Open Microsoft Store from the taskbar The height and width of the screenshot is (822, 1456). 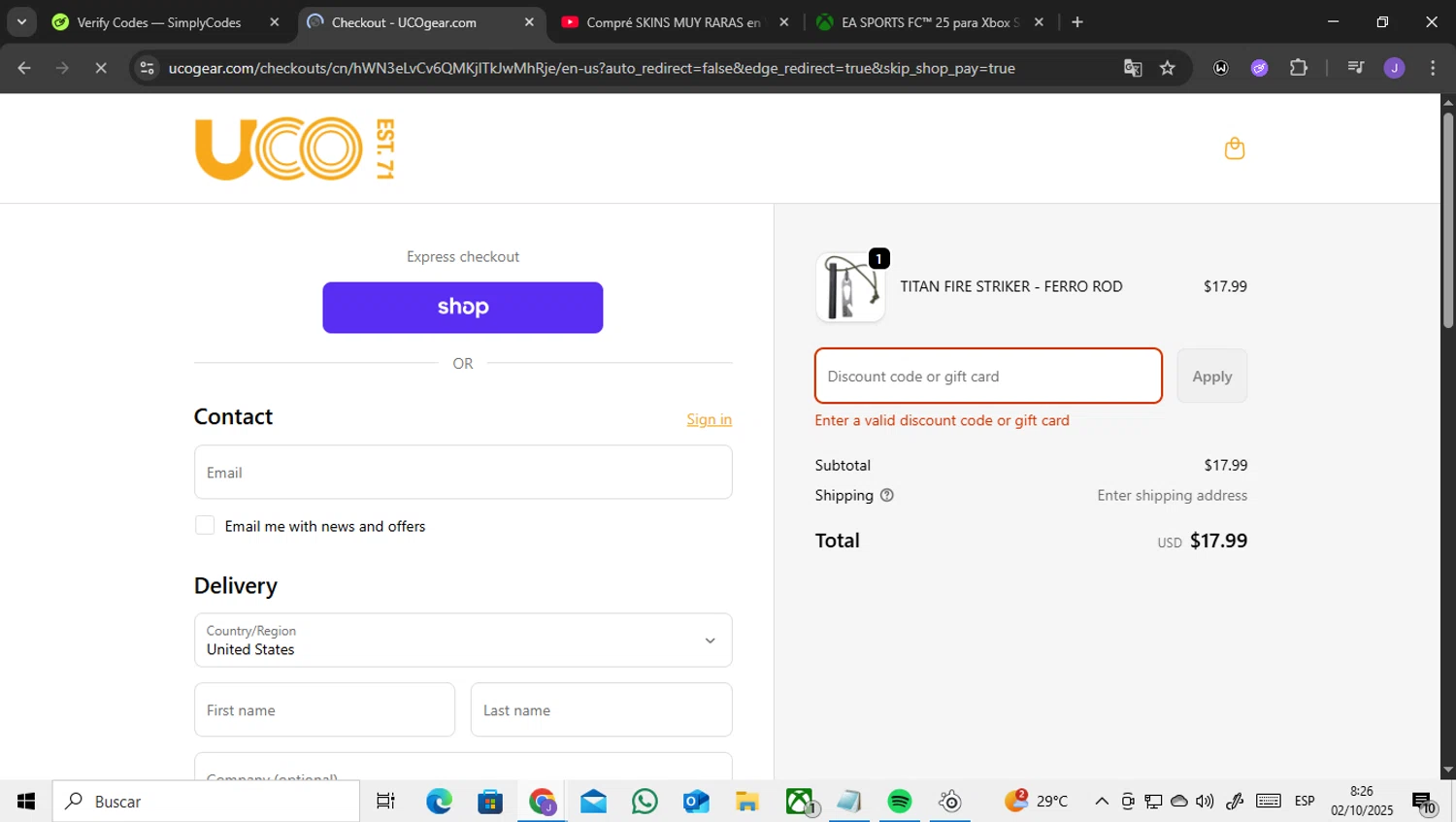[490, 802]
